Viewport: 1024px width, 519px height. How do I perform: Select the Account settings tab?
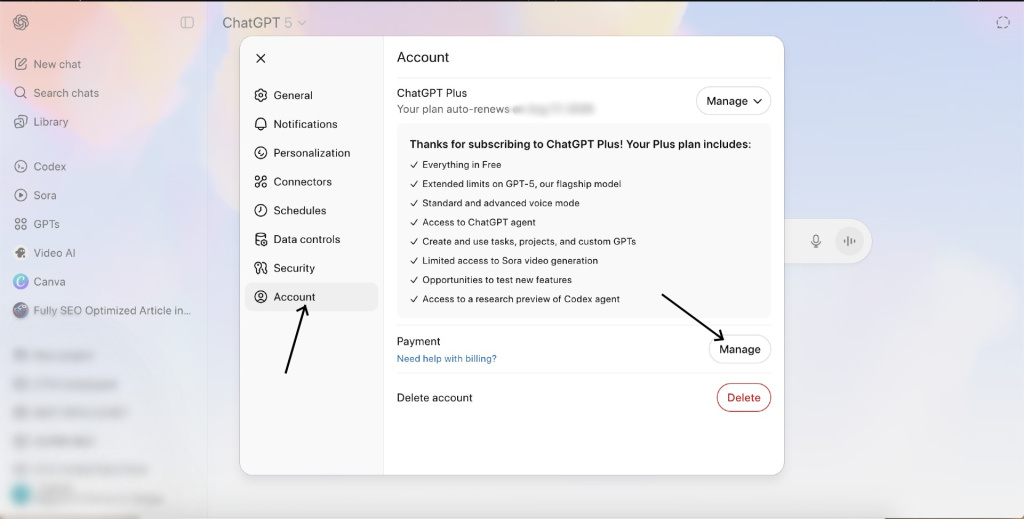(312, 296)
